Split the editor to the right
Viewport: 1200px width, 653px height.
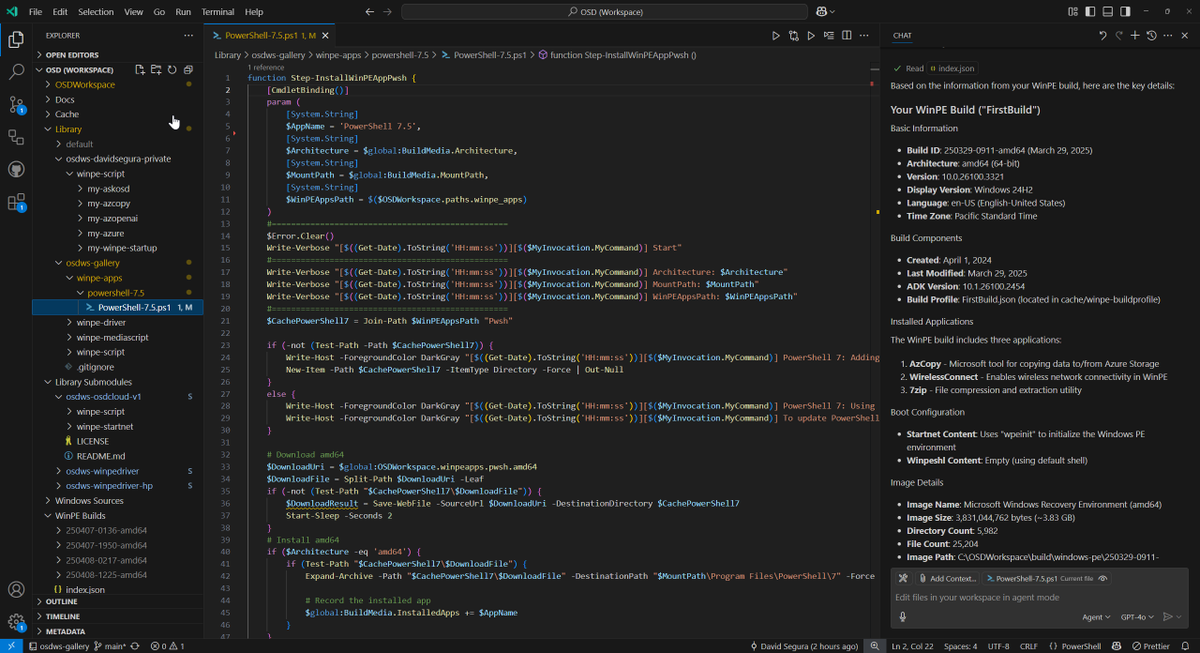[847, 35]
